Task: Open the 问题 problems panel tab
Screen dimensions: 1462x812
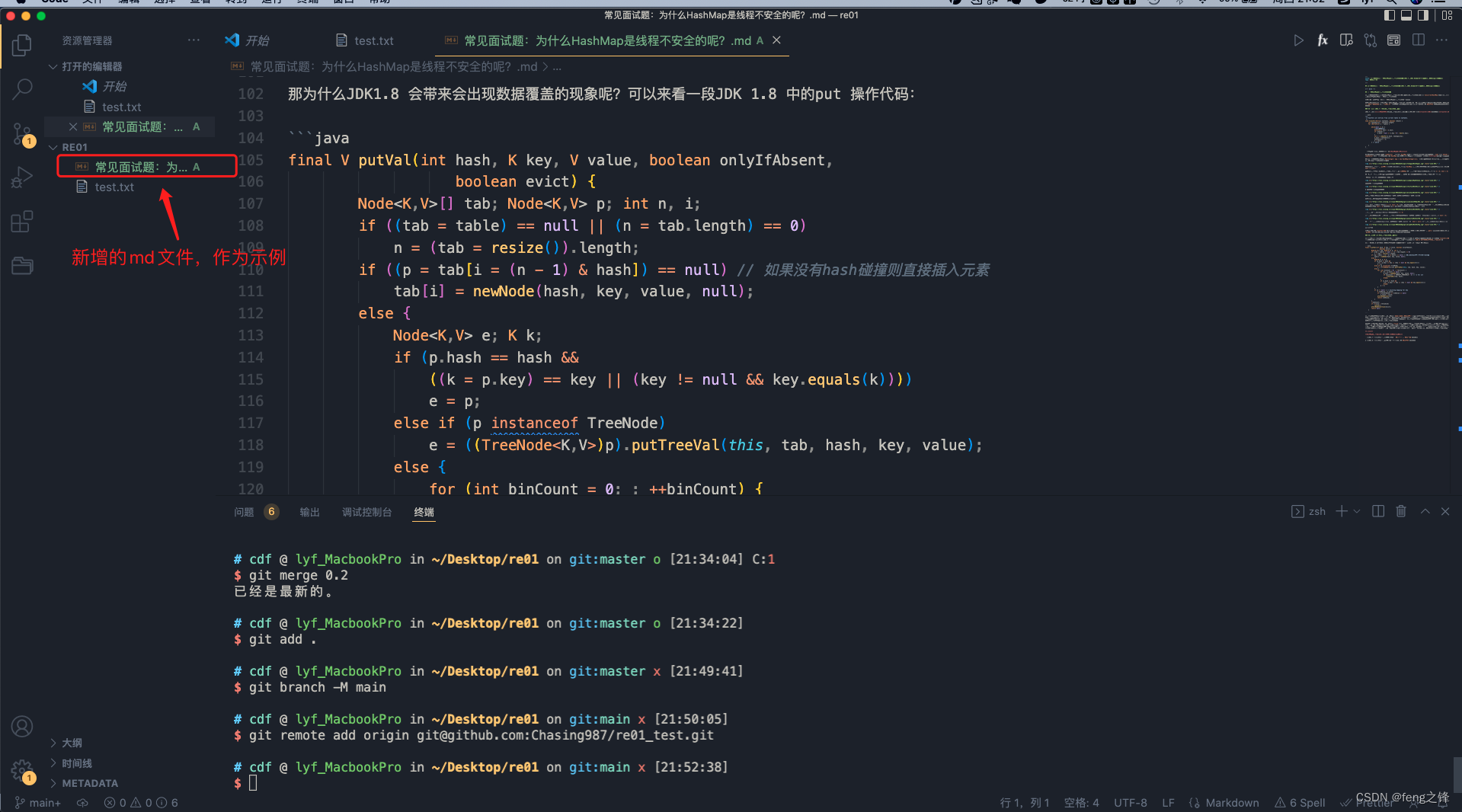Action: click(256, 512)
